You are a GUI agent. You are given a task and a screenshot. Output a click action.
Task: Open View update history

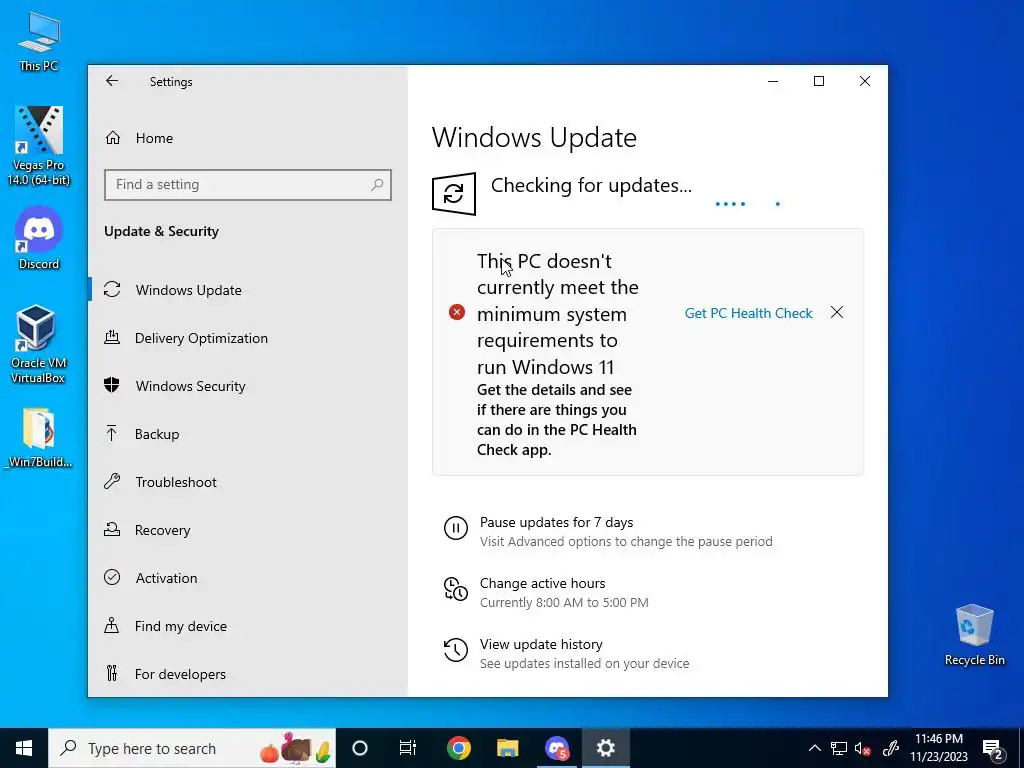(541, 645)
